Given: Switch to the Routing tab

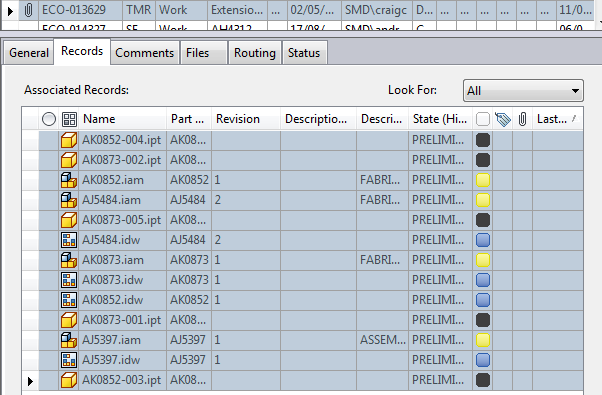Looking at the screenshot, I should coord(255,53).
